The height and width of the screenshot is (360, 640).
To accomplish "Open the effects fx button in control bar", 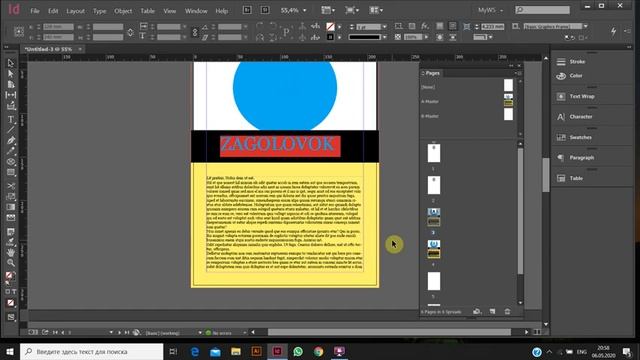I will tap(425, 26).
